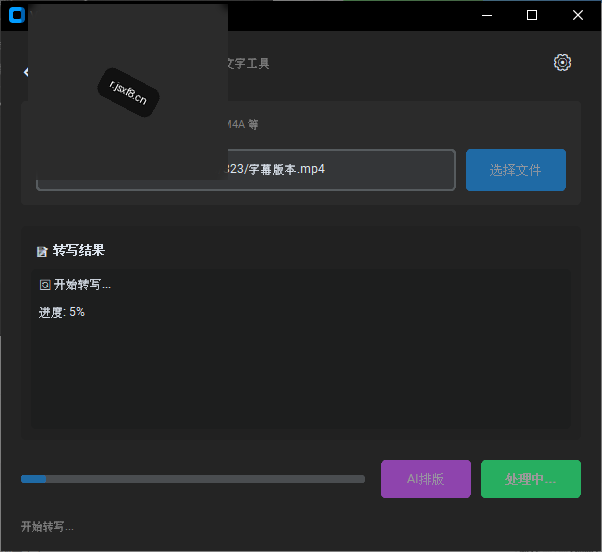Viewport: 602px width, 552px height.
Task: Maximize the application window
Action: point(532,15)
